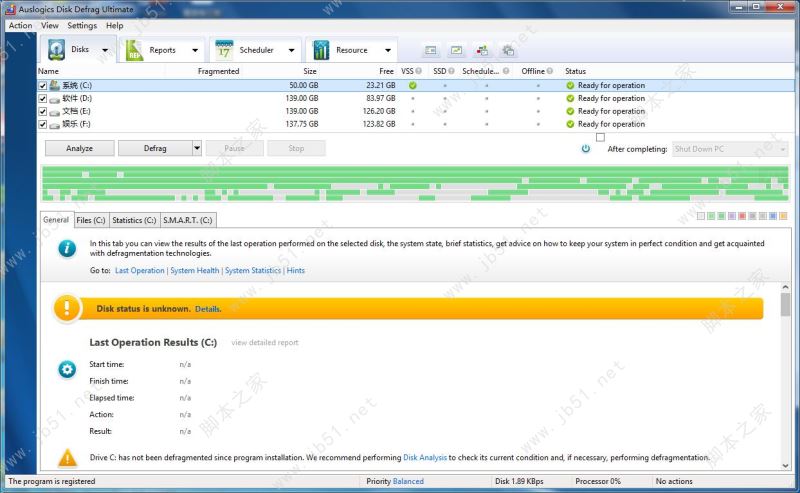Select the General tab
This screenshot has height=493, width=800.
point(56,219)
